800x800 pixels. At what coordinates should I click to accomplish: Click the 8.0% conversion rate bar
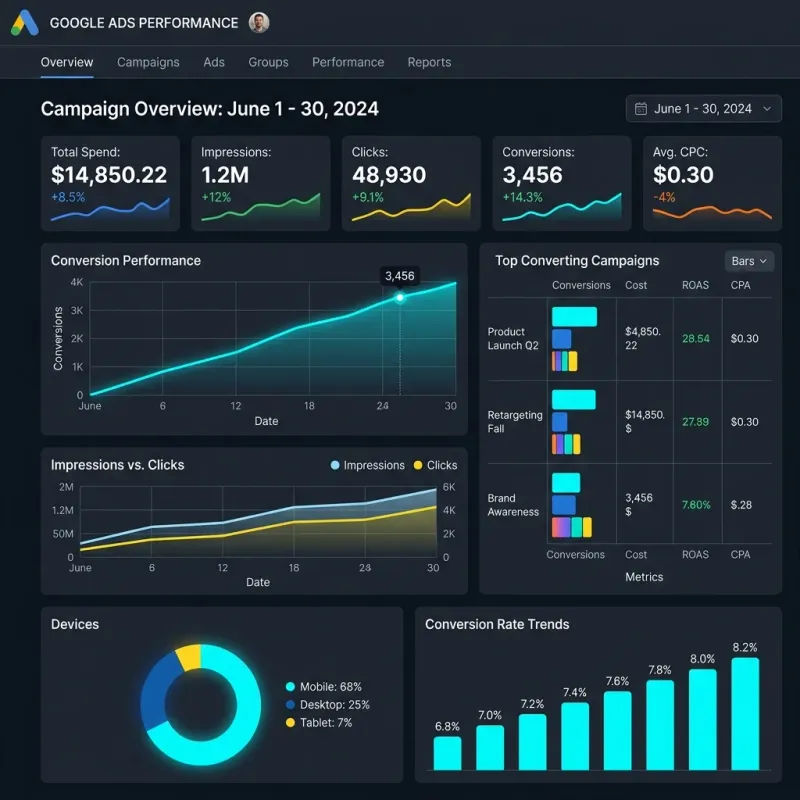[703, 719]
